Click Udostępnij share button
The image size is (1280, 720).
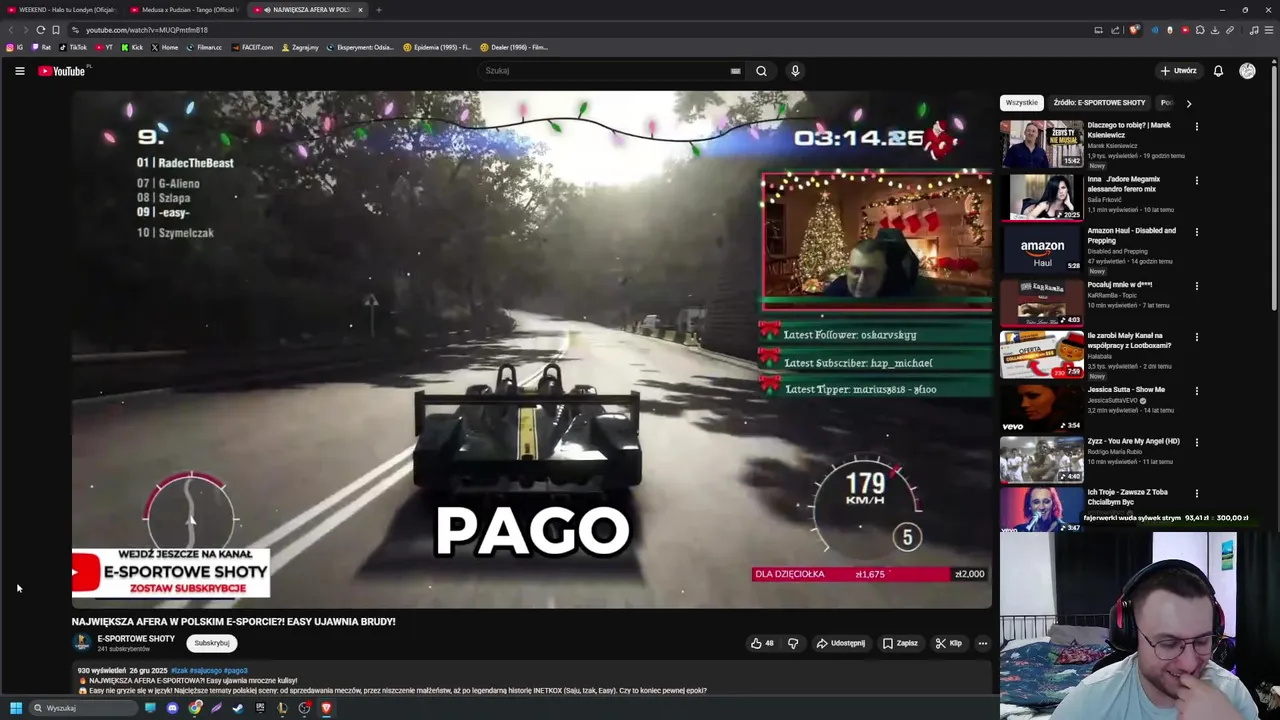(x=841, y=643)
